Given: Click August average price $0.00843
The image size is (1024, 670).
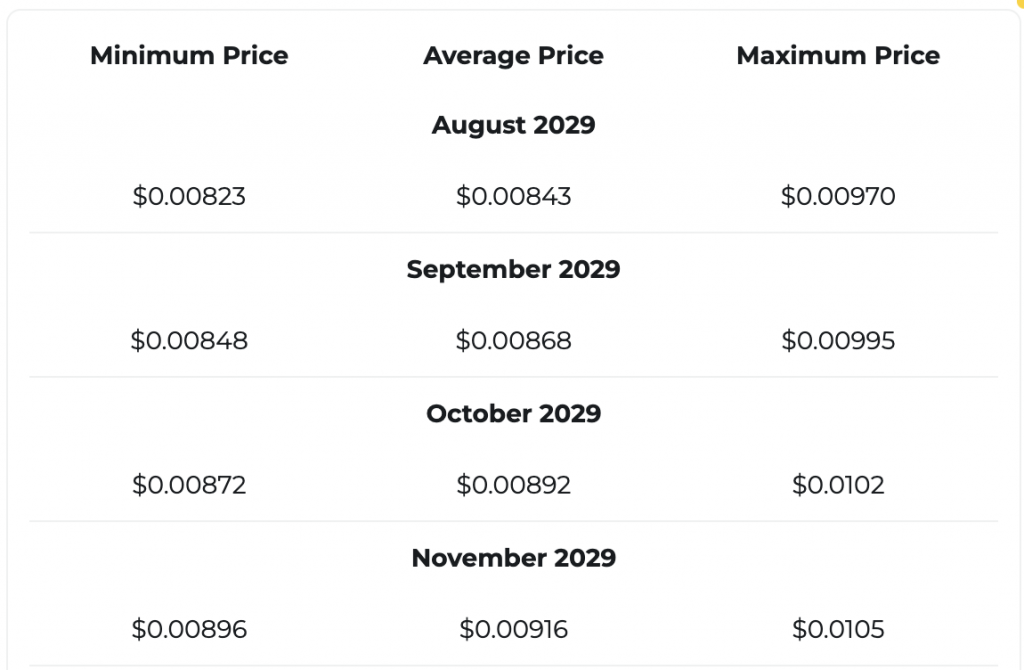Looking at the screenshot, I should pyautogui.click(x=513, y=196).
